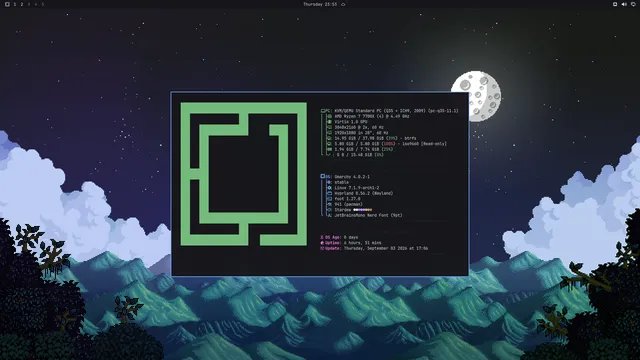Click the kernel gear icon beside Linux line
The height and width of the screenshot is (360, 640).
(329, 188)
